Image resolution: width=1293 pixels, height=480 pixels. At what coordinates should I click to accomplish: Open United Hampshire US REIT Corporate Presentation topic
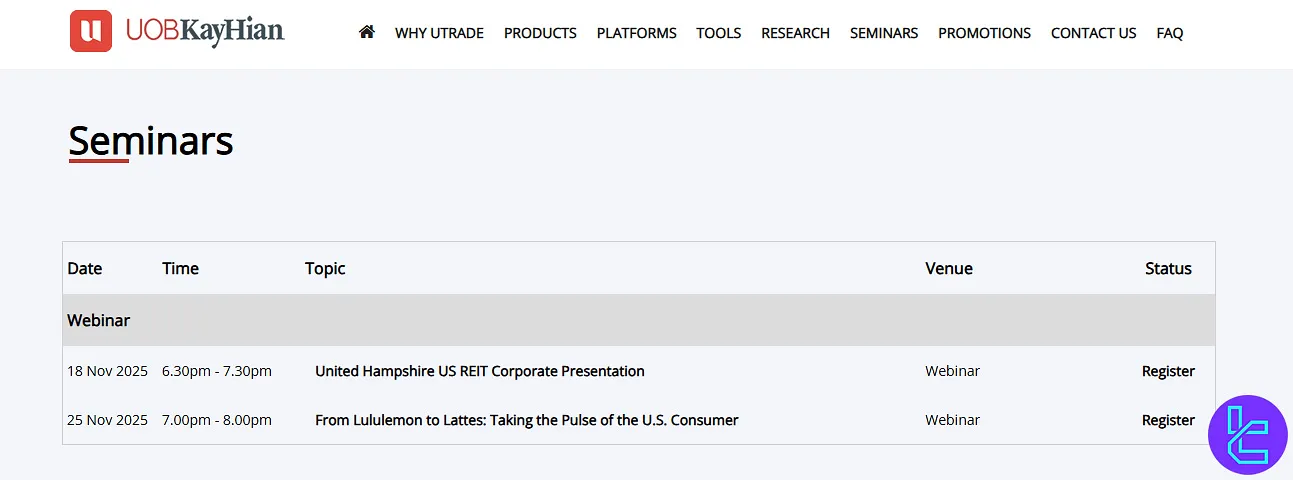(479, 371)
